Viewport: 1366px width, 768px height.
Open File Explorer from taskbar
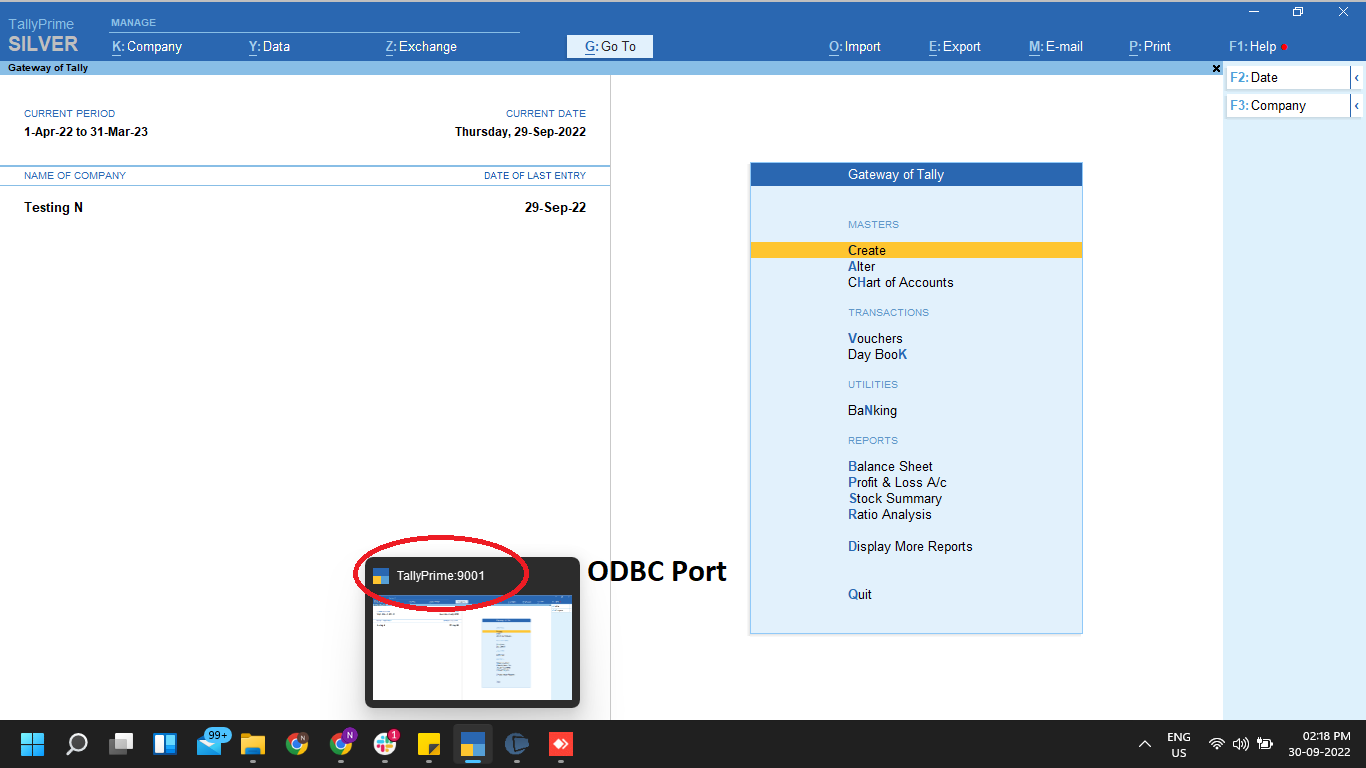pos(253,744)
